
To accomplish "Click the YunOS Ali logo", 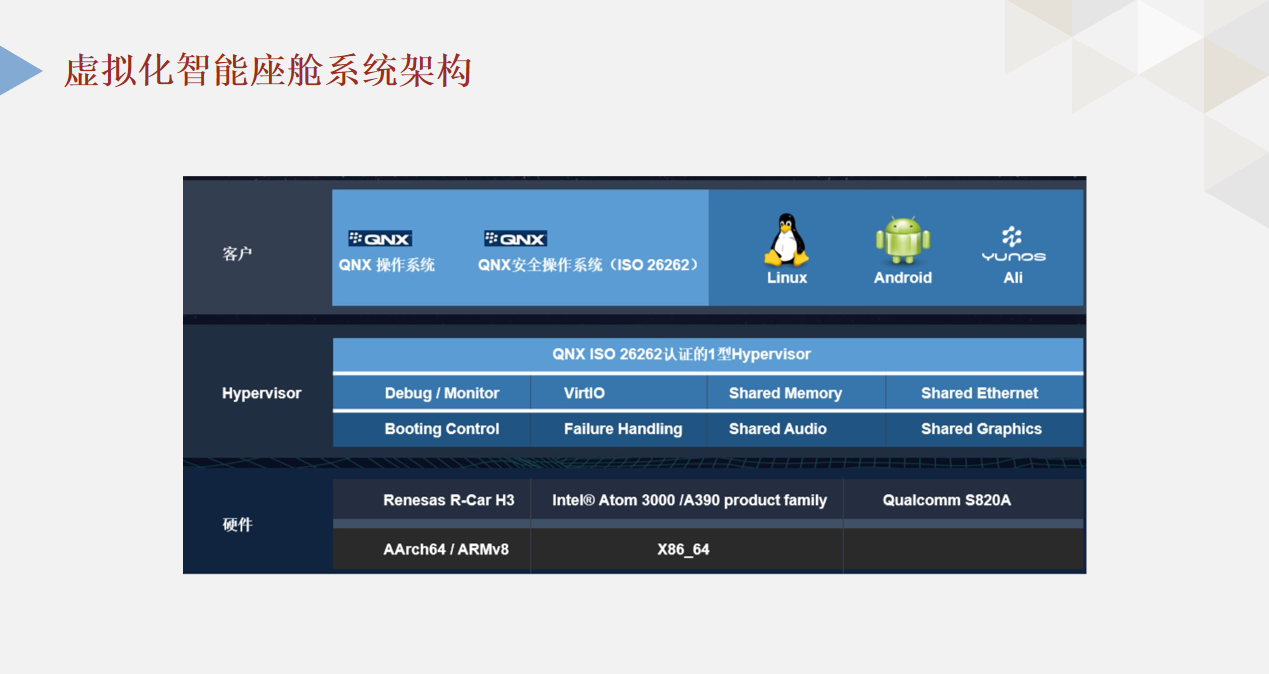I will pos(1013,243).
